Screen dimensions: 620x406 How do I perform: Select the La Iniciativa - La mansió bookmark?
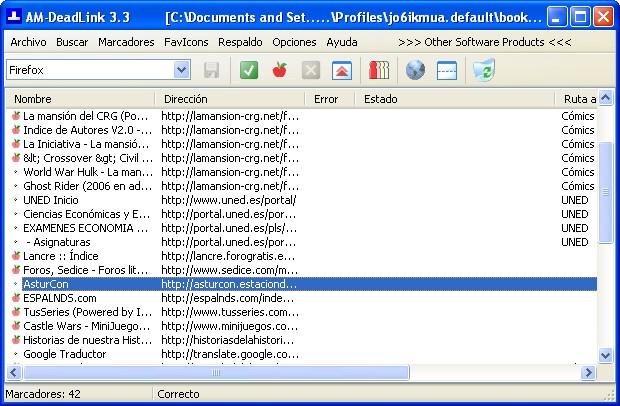point(86,144)
